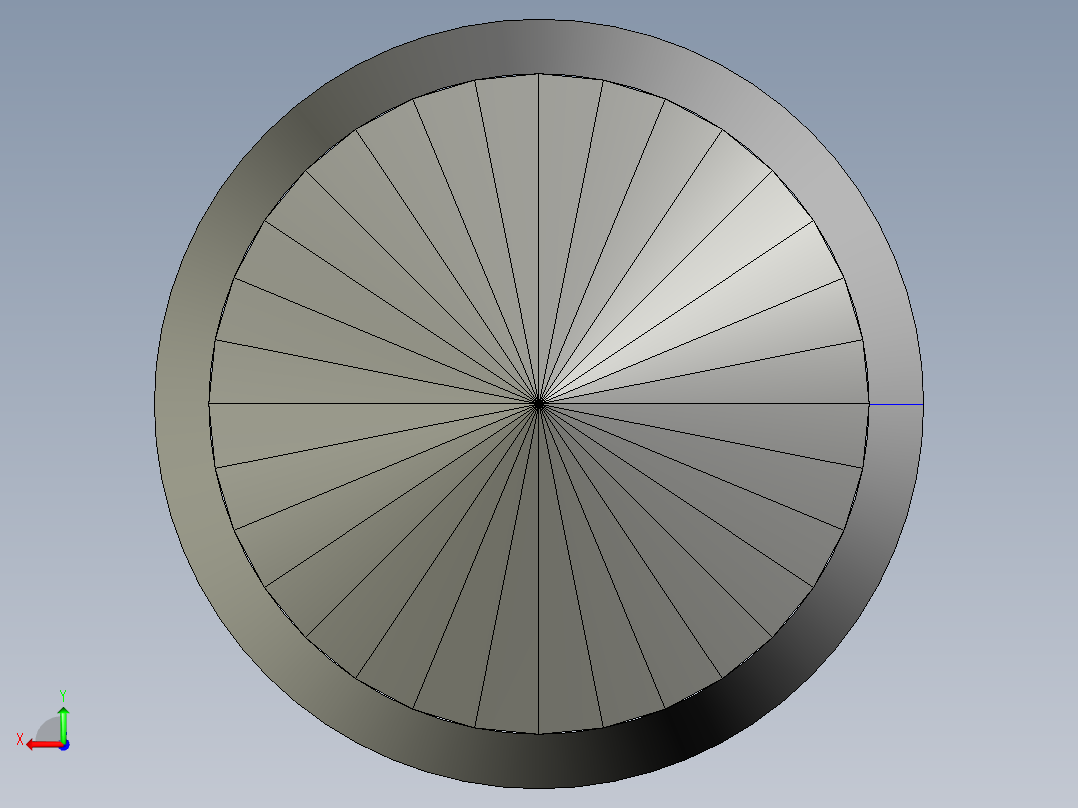Click the outer ring face at the top

click(x=539, y=45)
